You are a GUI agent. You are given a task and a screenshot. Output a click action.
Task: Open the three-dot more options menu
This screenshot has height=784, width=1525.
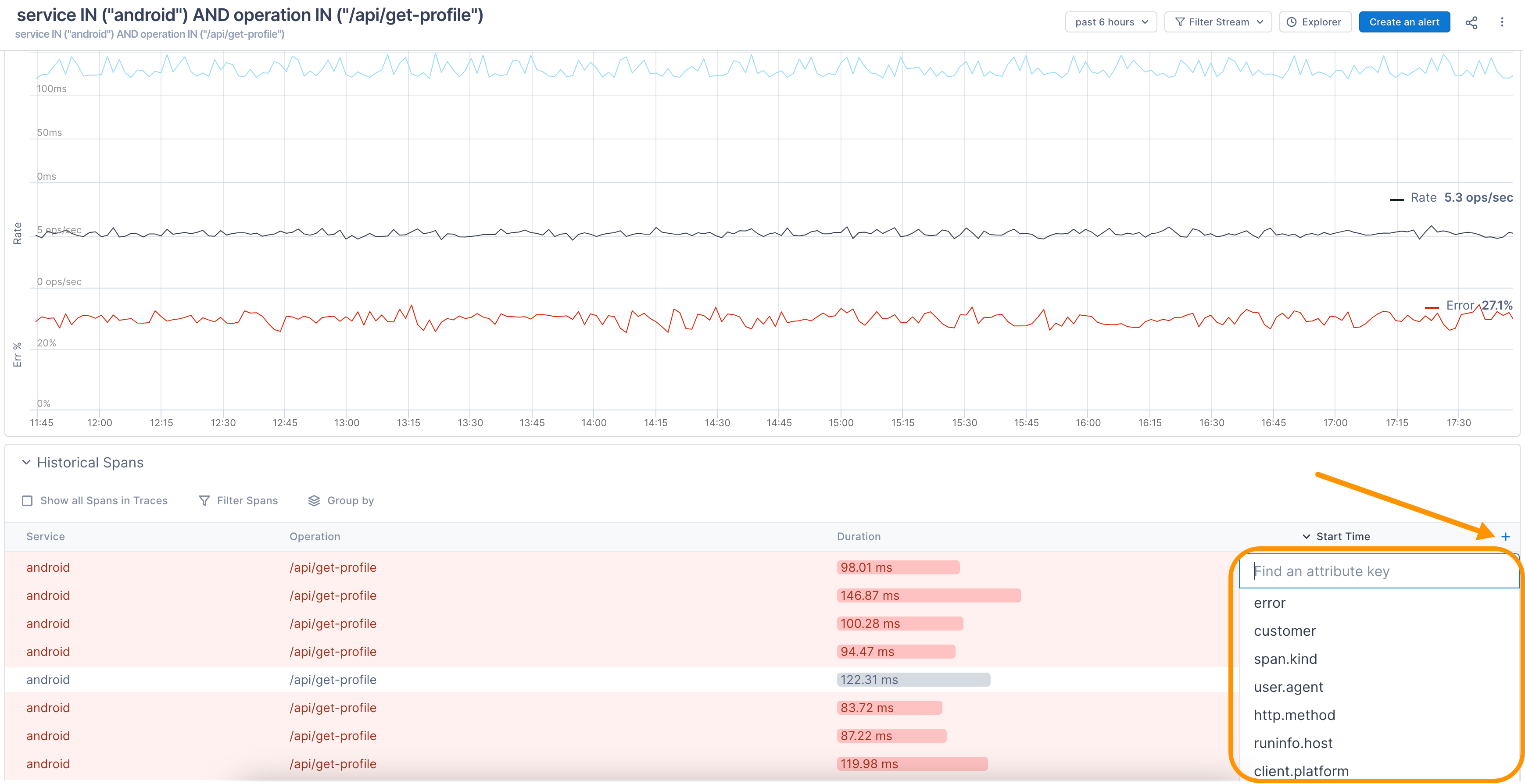click(1502, 22)
